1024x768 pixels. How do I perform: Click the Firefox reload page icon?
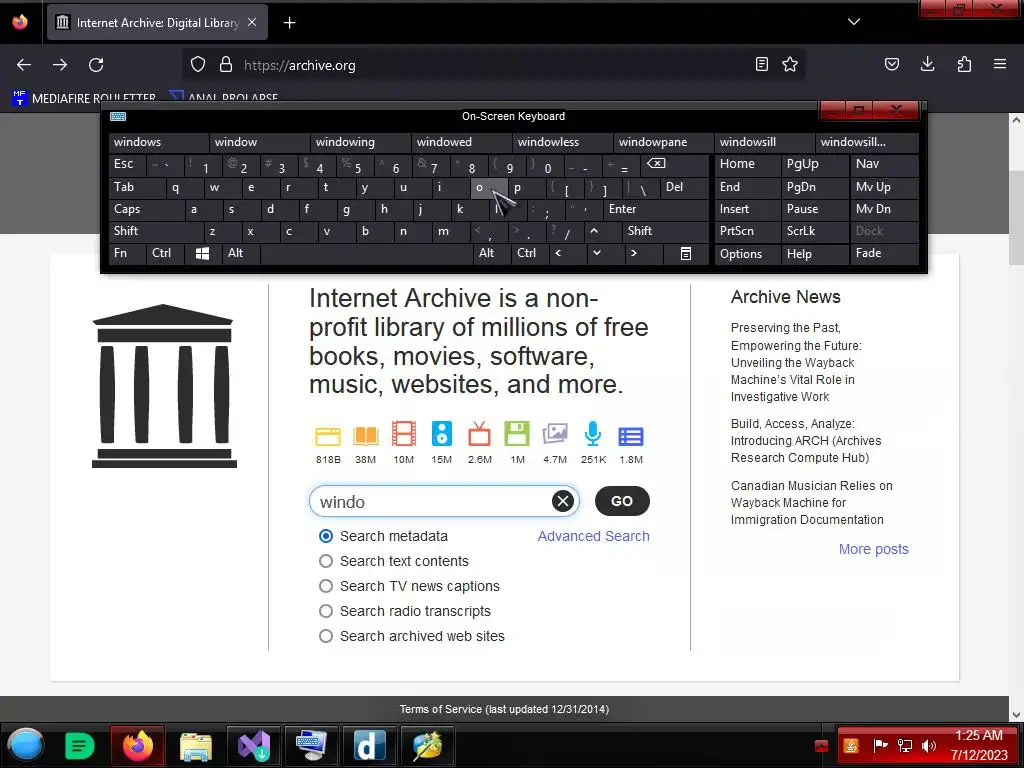tap(96, 65)
